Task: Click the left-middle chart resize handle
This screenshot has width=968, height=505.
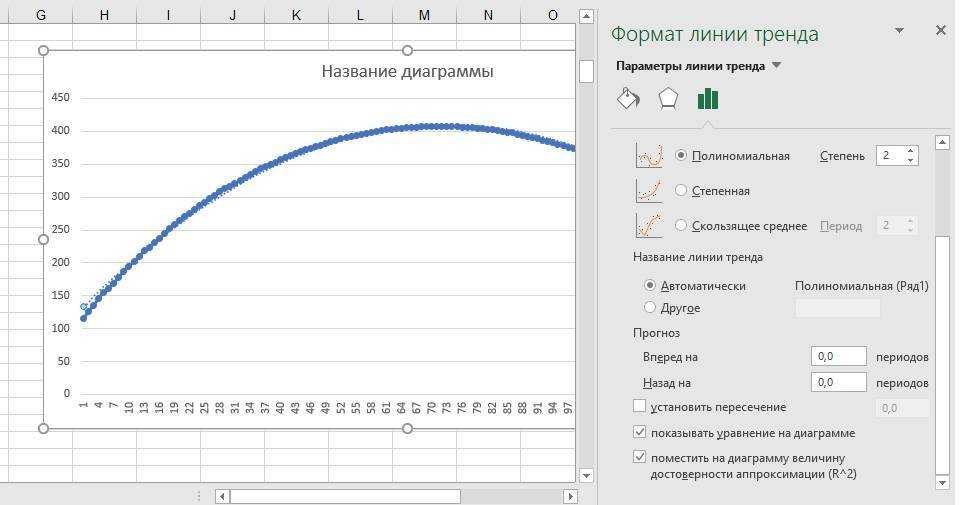Action: coord(43,240)
